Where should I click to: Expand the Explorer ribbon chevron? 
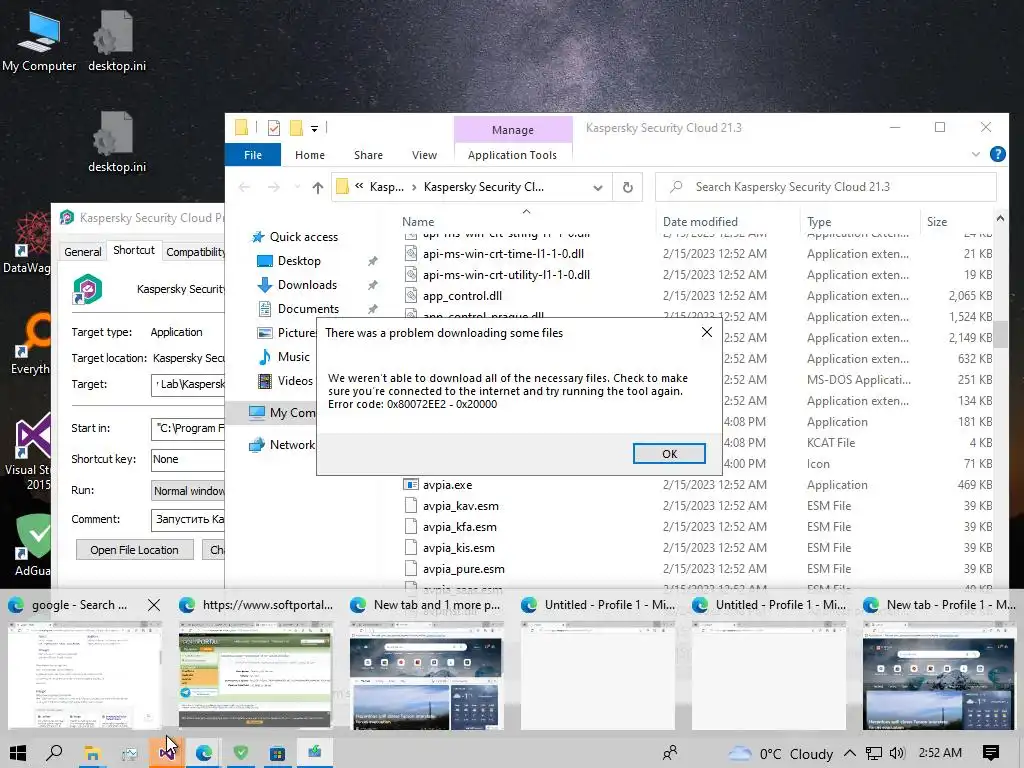(976, 154)
